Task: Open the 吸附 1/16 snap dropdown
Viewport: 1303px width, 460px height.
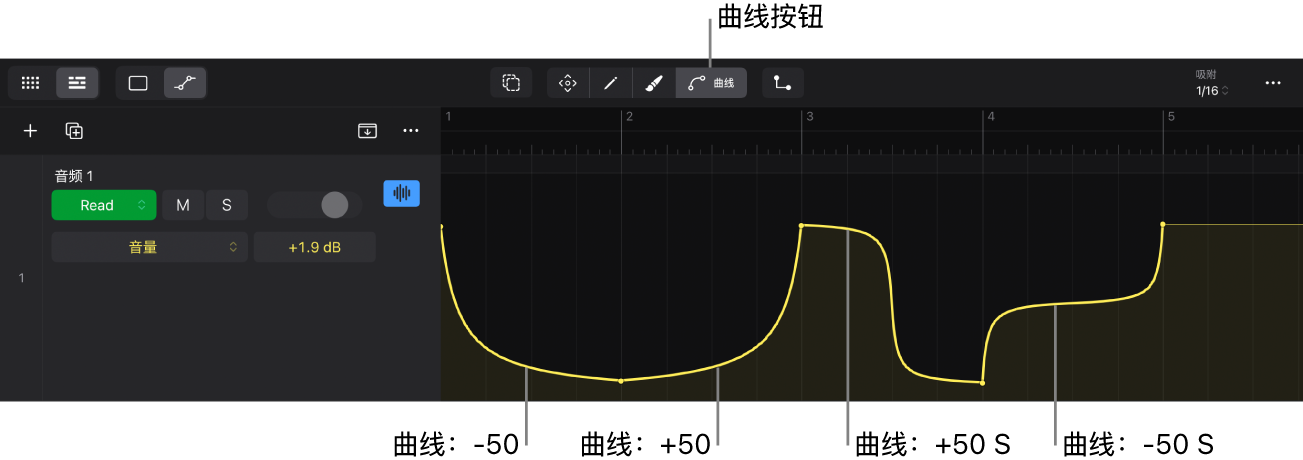Action: [1212, 83]
